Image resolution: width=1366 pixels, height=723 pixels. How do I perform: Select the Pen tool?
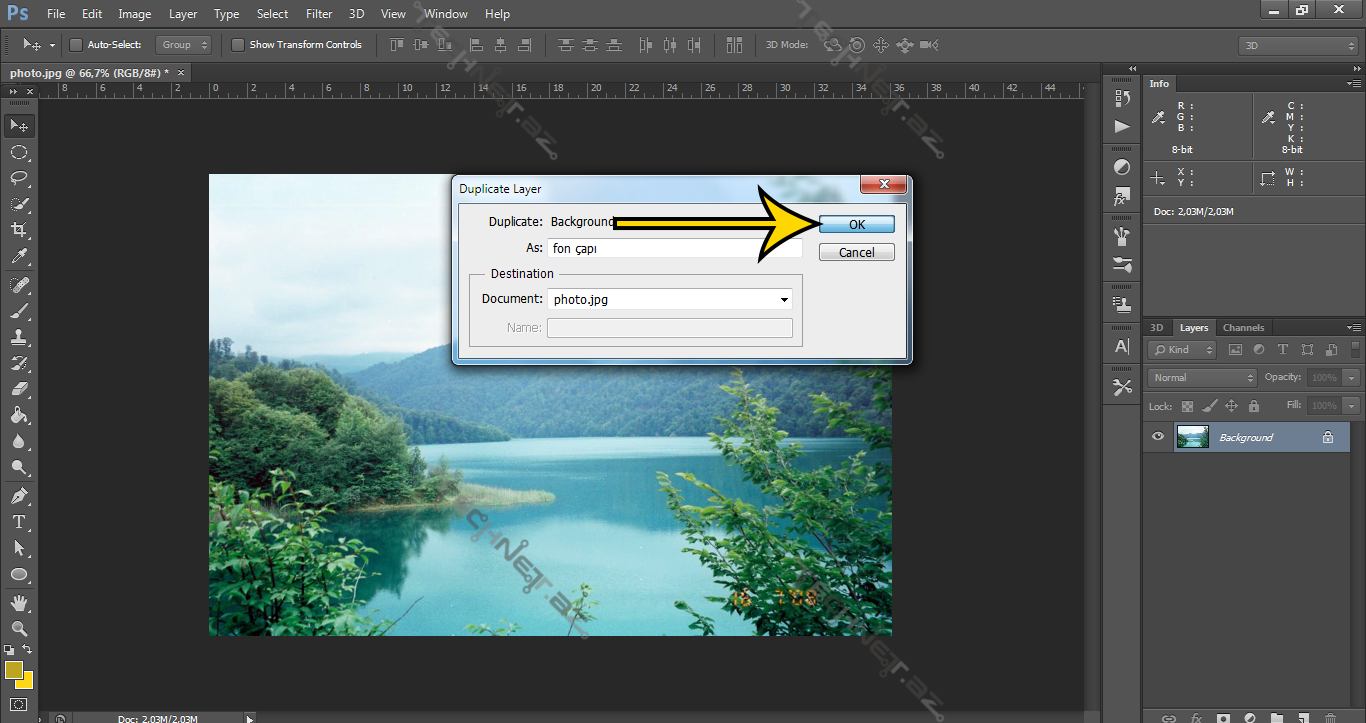click(19, 496)
